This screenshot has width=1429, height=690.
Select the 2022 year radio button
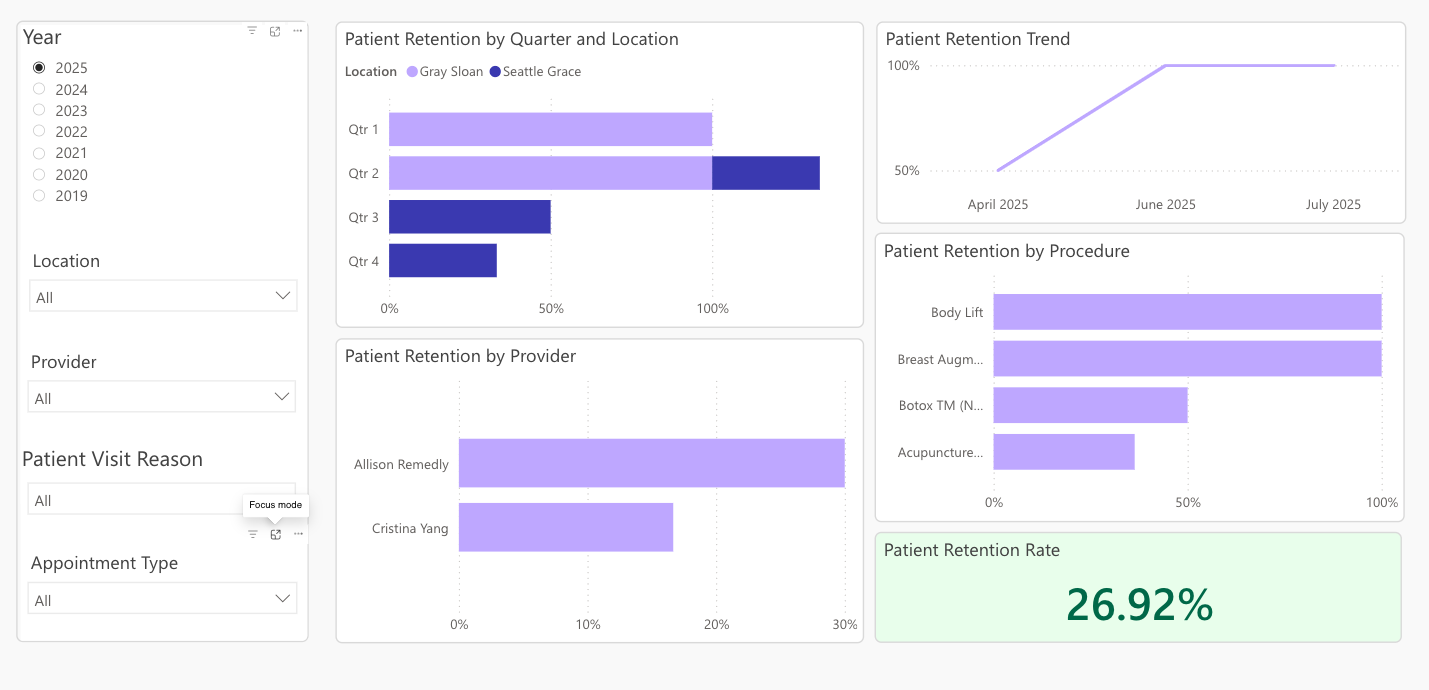coord(39,131)
